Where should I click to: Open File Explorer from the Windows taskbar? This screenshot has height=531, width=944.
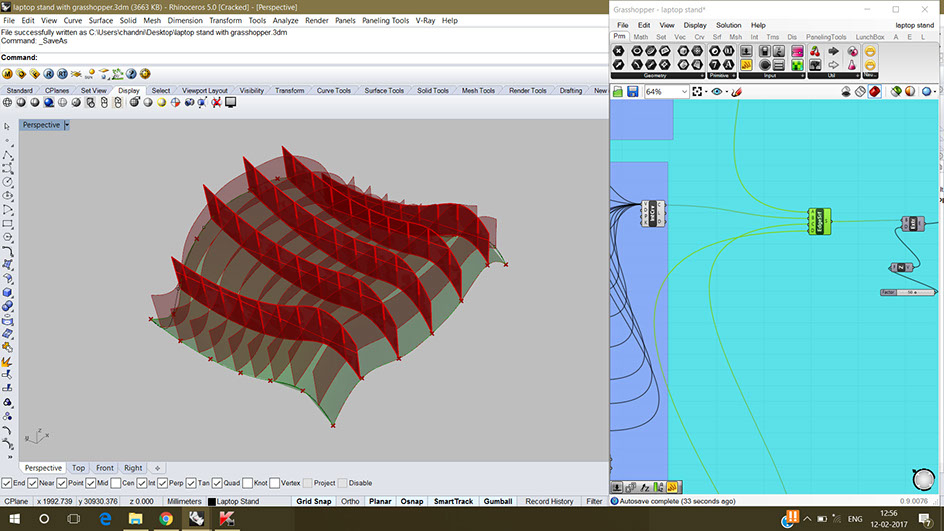135,518
